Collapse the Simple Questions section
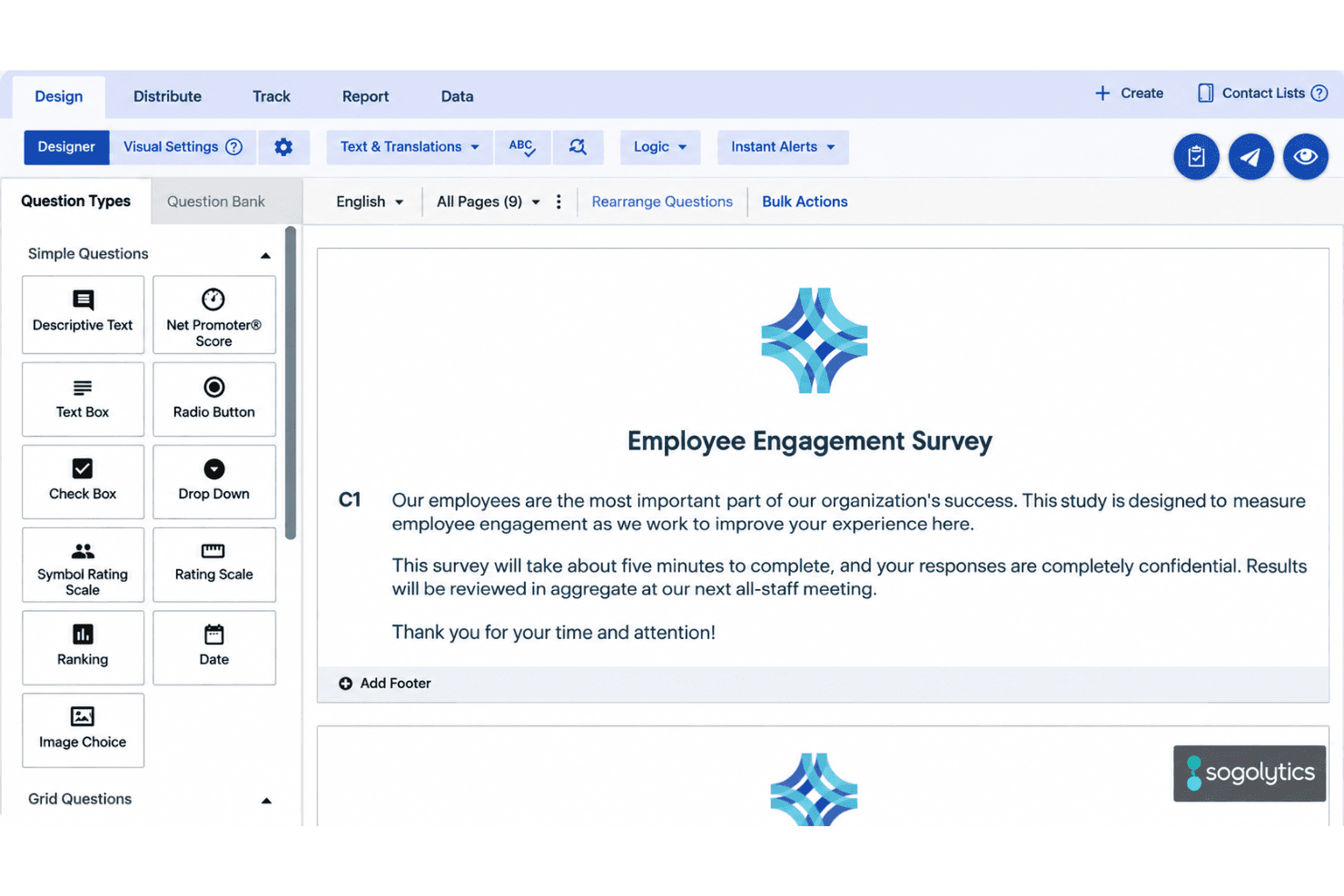The width and height of the screenshot is (1344, 896). click(265, 255)
